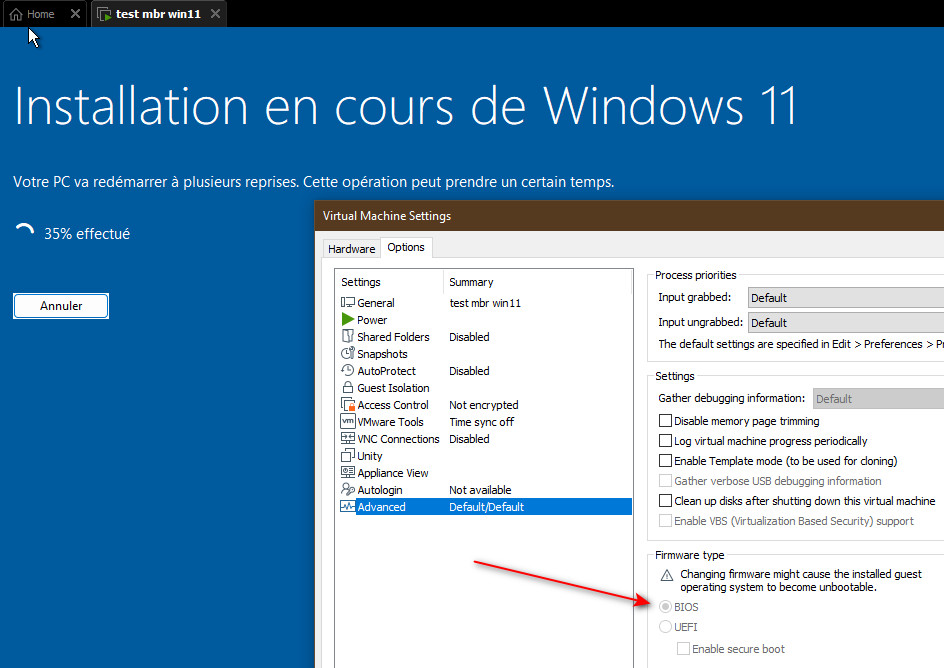Click the firmware warning triangle icon
The width and height of the screenshot is (944, 668).
666,575
